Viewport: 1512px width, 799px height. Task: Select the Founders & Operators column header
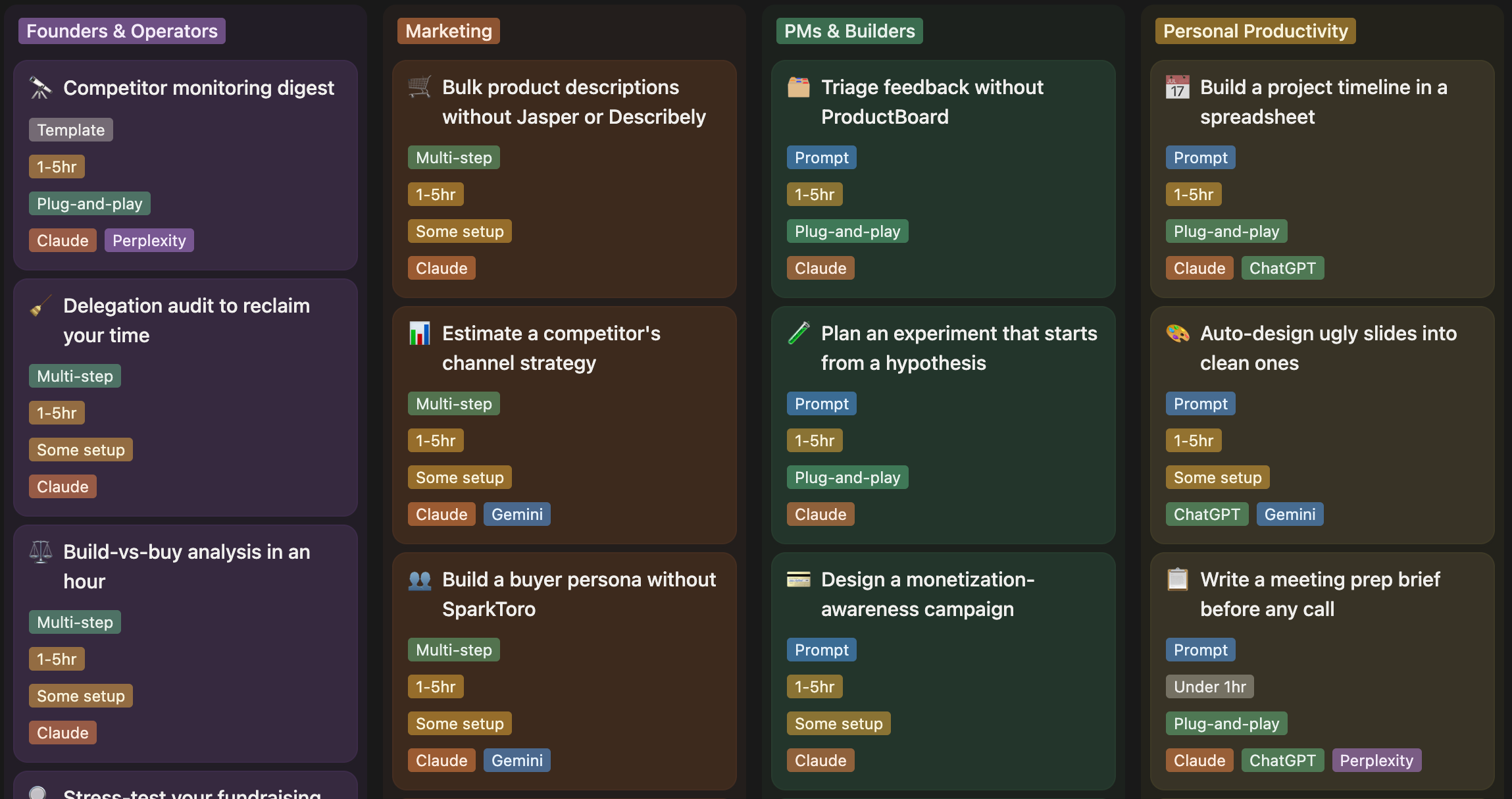tap(122, 31)
